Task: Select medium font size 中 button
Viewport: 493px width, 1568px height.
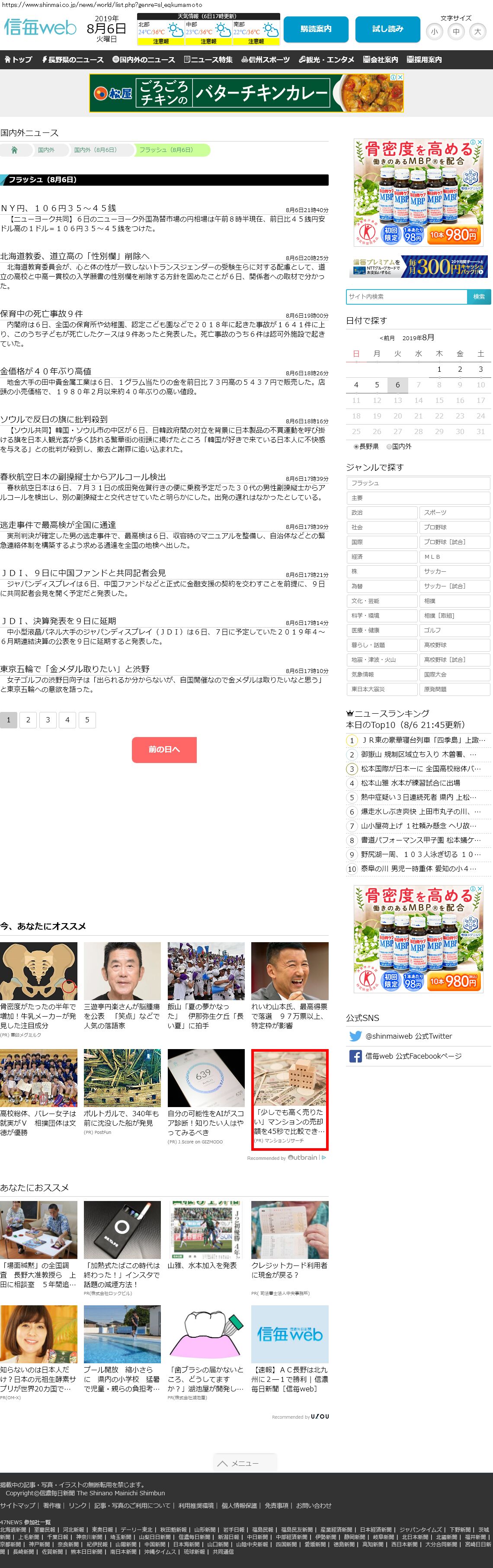Action: pyautogui.click(x=456, y=32)
